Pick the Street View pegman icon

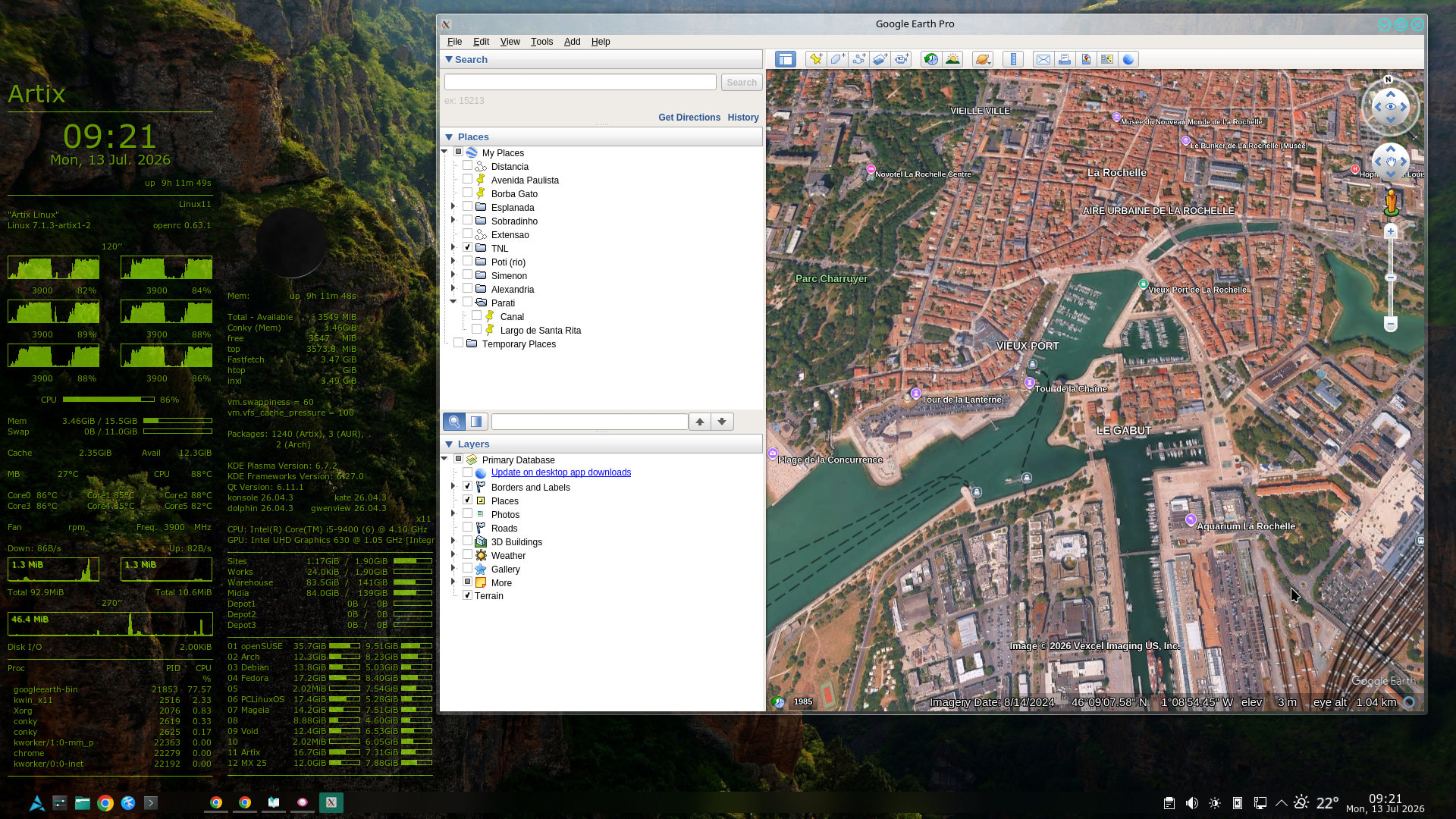(x=1391, y=202)
